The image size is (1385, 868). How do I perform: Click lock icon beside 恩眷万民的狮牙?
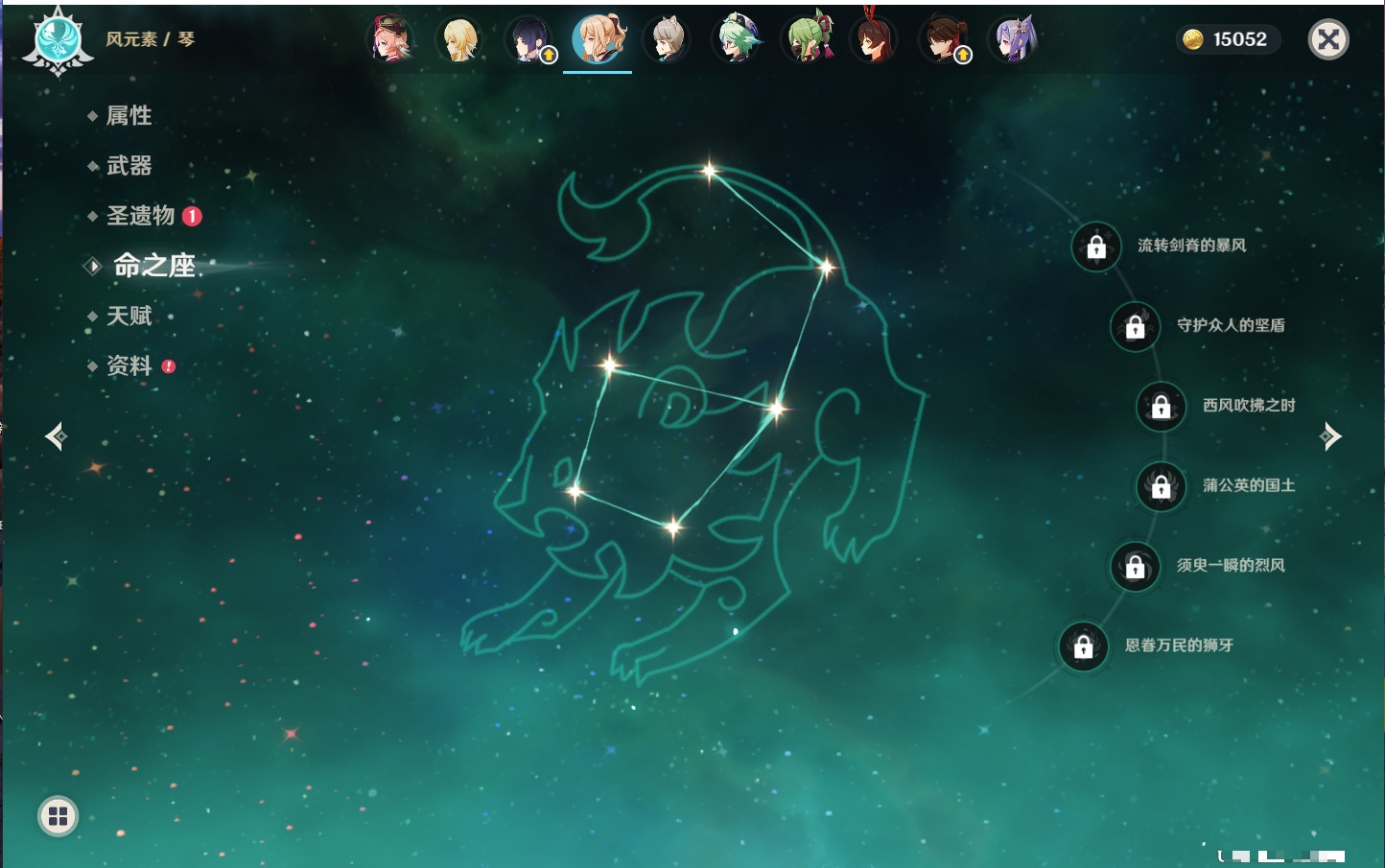1083,645
